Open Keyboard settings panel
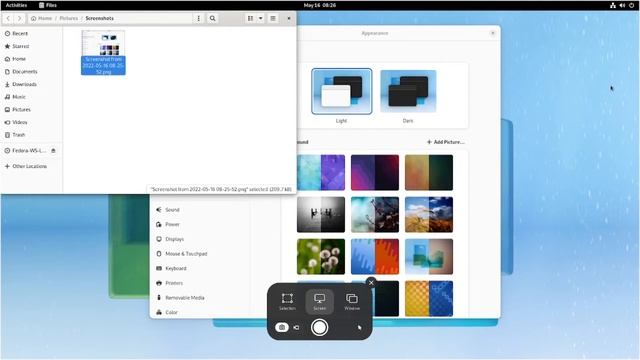The height and width of the screenshot is (360, 640). pyautogui.click(x=200, y=269)
